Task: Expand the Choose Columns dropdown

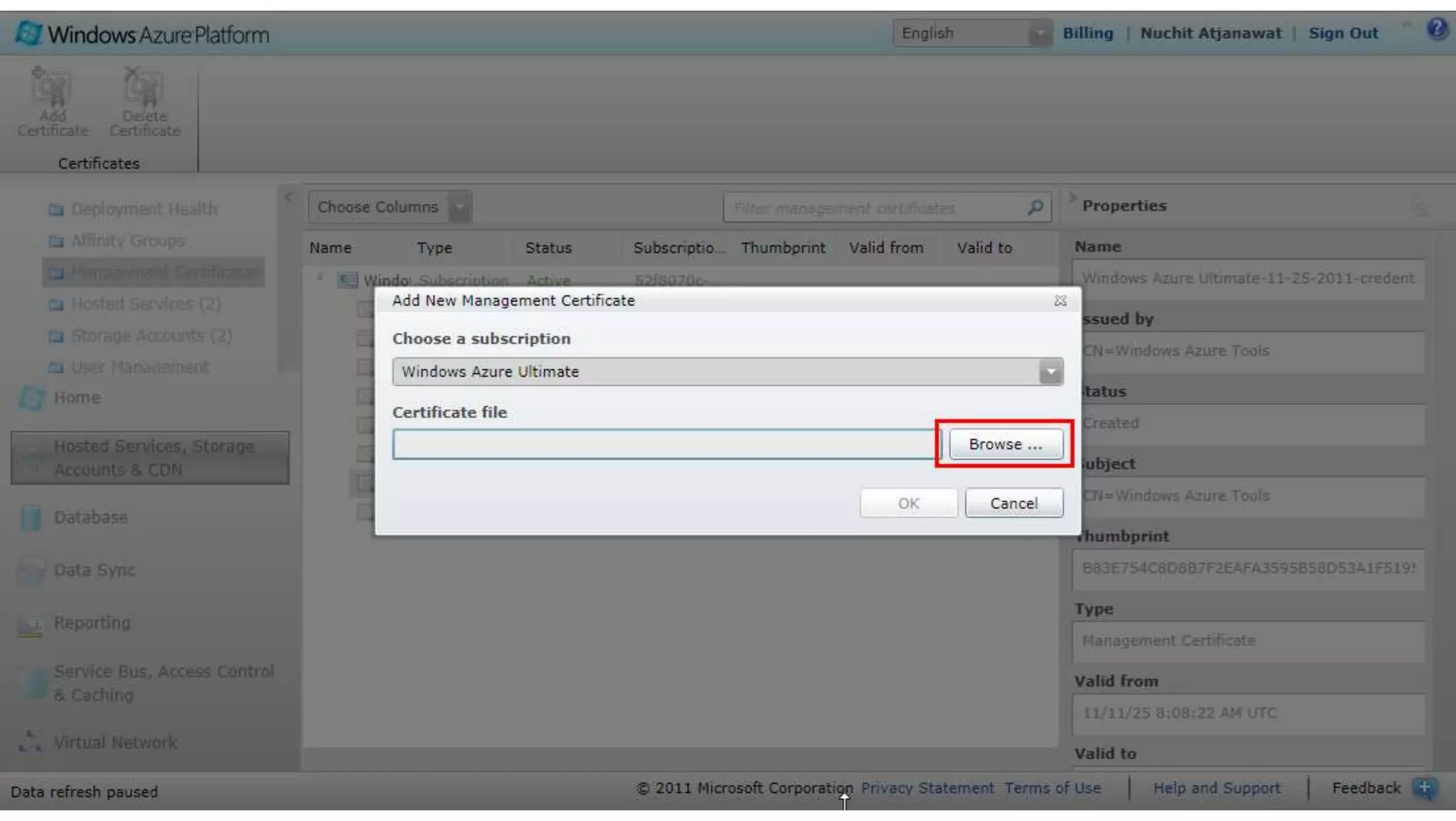Action: click(460, 208)
